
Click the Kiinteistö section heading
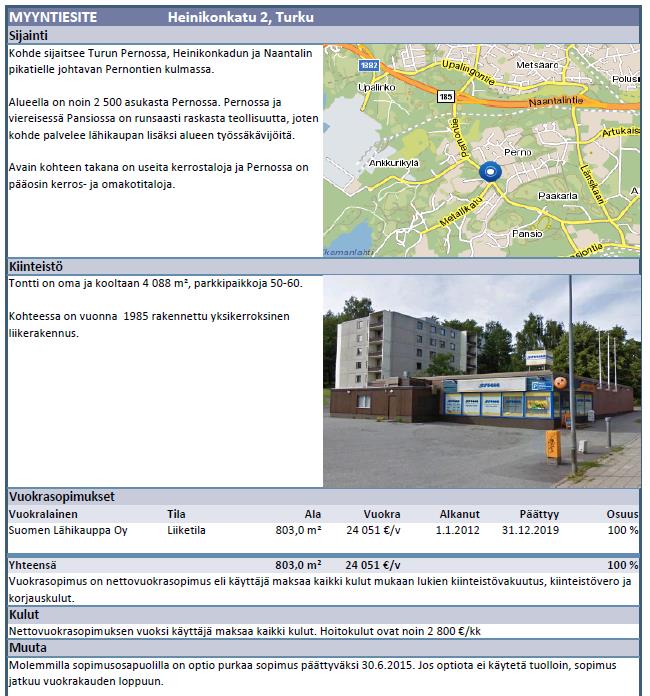point(36,266)
